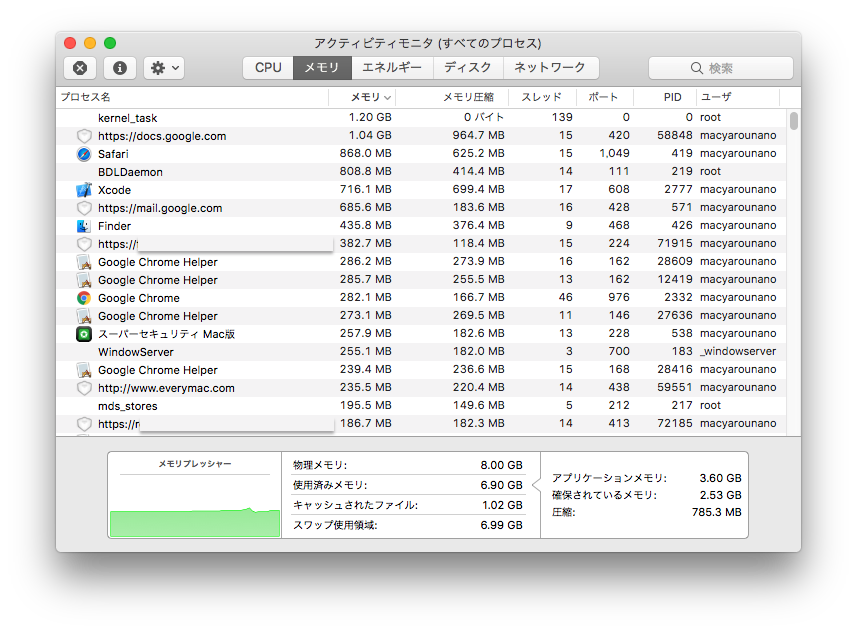Image resolution: width=857 pixels, height=632 pixels.
Task: Click the スーパーセキュリティ Mac版 icon
Action: pos(84,334)
